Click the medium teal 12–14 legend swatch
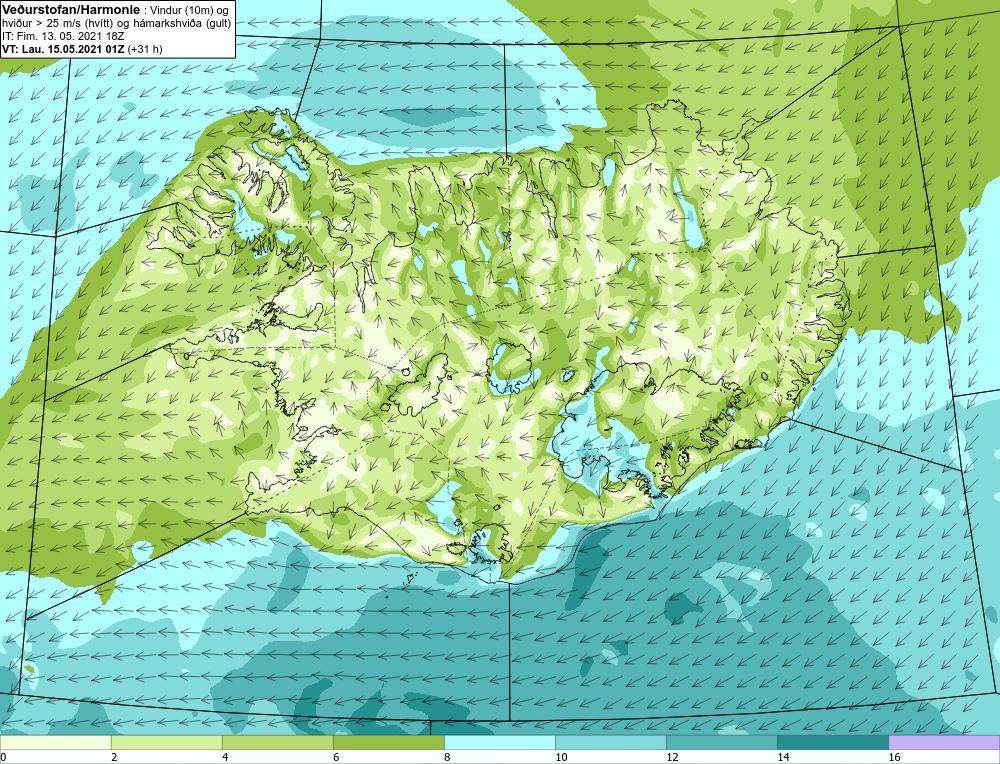1000x764 pixels. click(x=721, y=742)
